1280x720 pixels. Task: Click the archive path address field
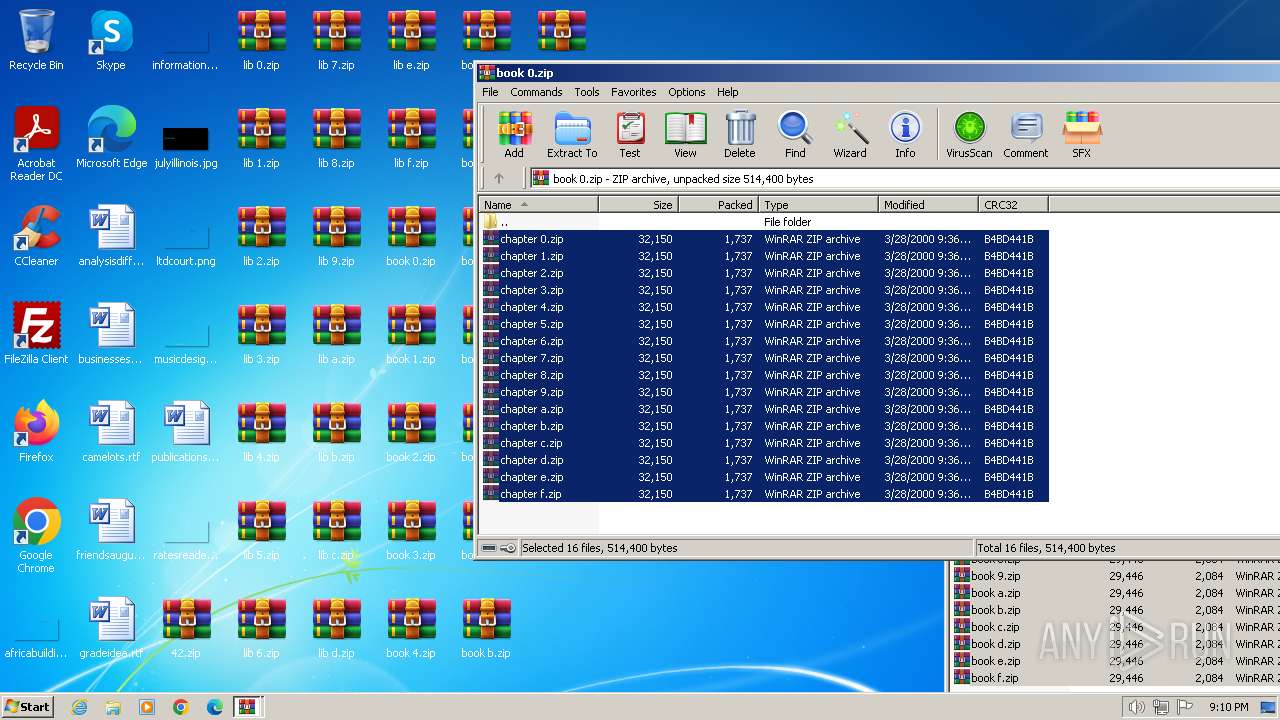[x=905, y=179]
